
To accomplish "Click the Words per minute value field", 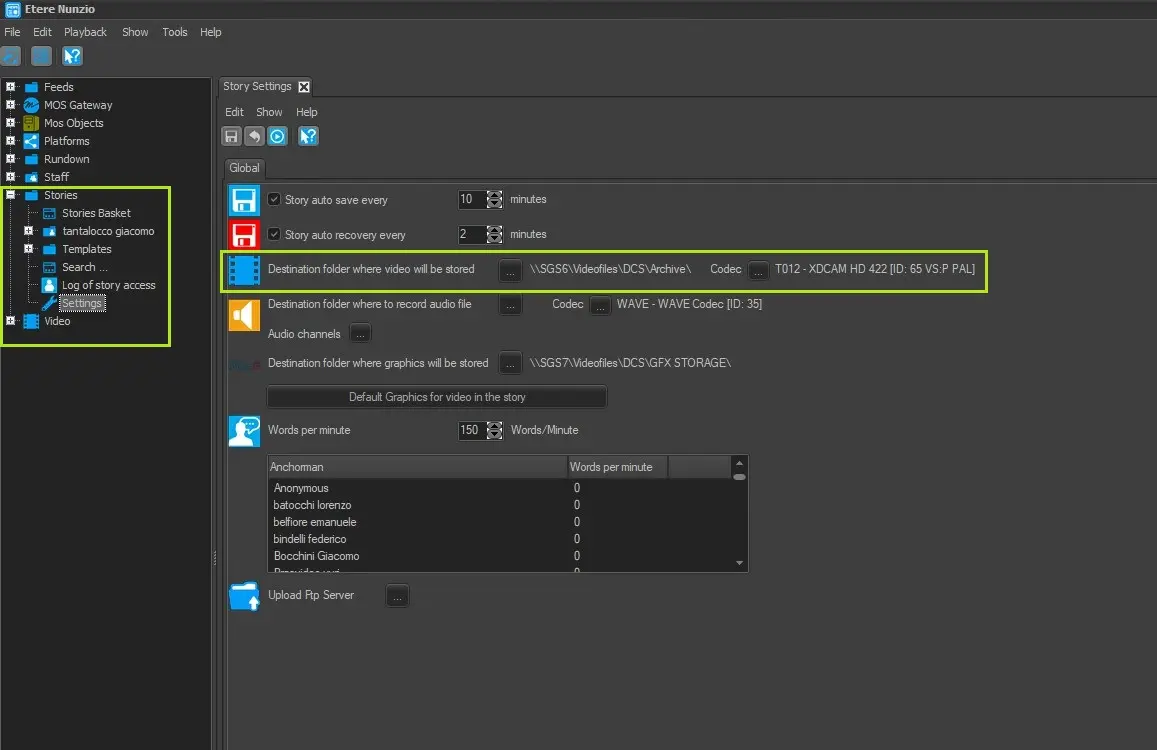I will [470, 430].
